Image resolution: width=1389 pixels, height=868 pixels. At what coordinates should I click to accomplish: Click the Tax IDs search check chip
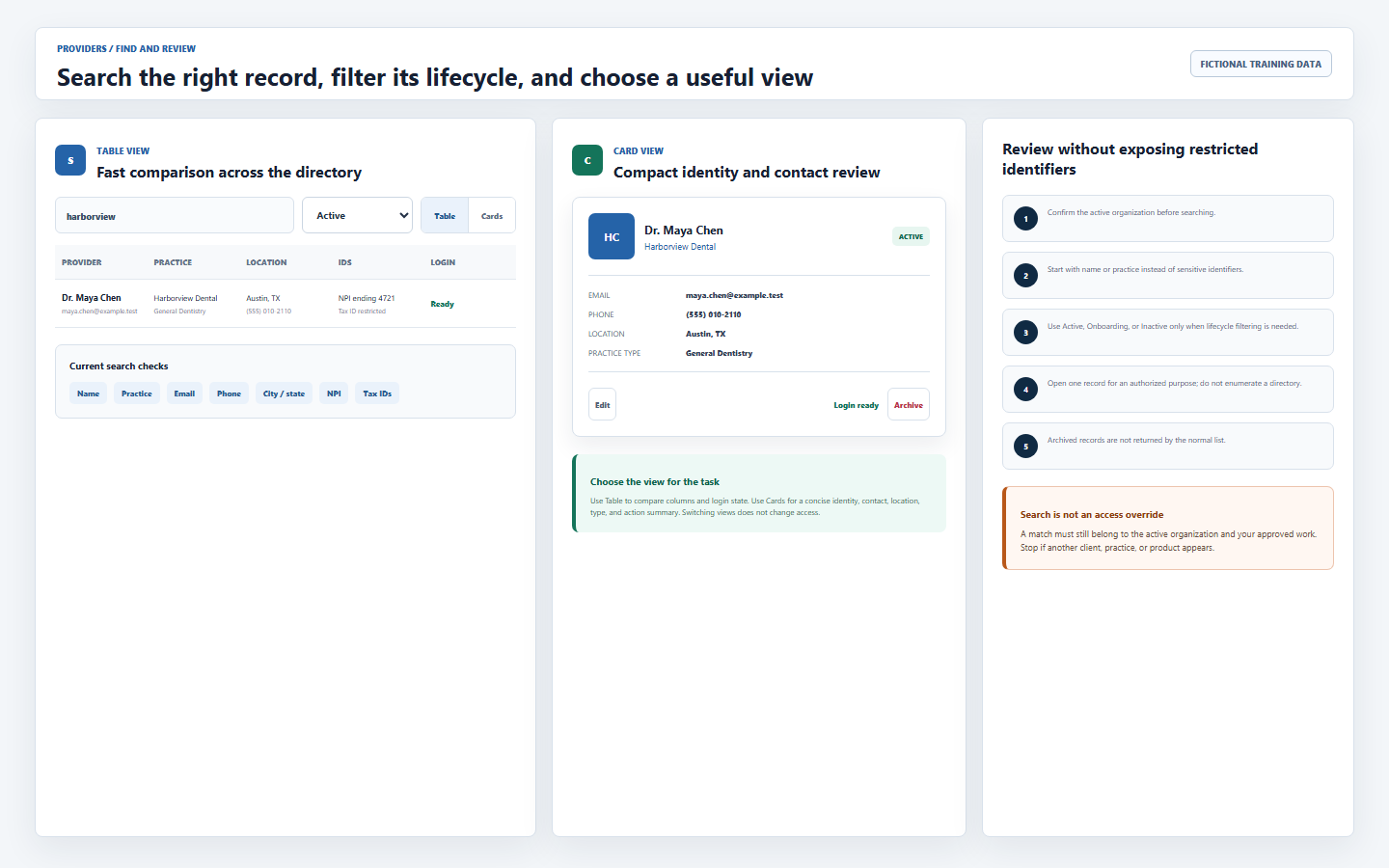[377, 393]
